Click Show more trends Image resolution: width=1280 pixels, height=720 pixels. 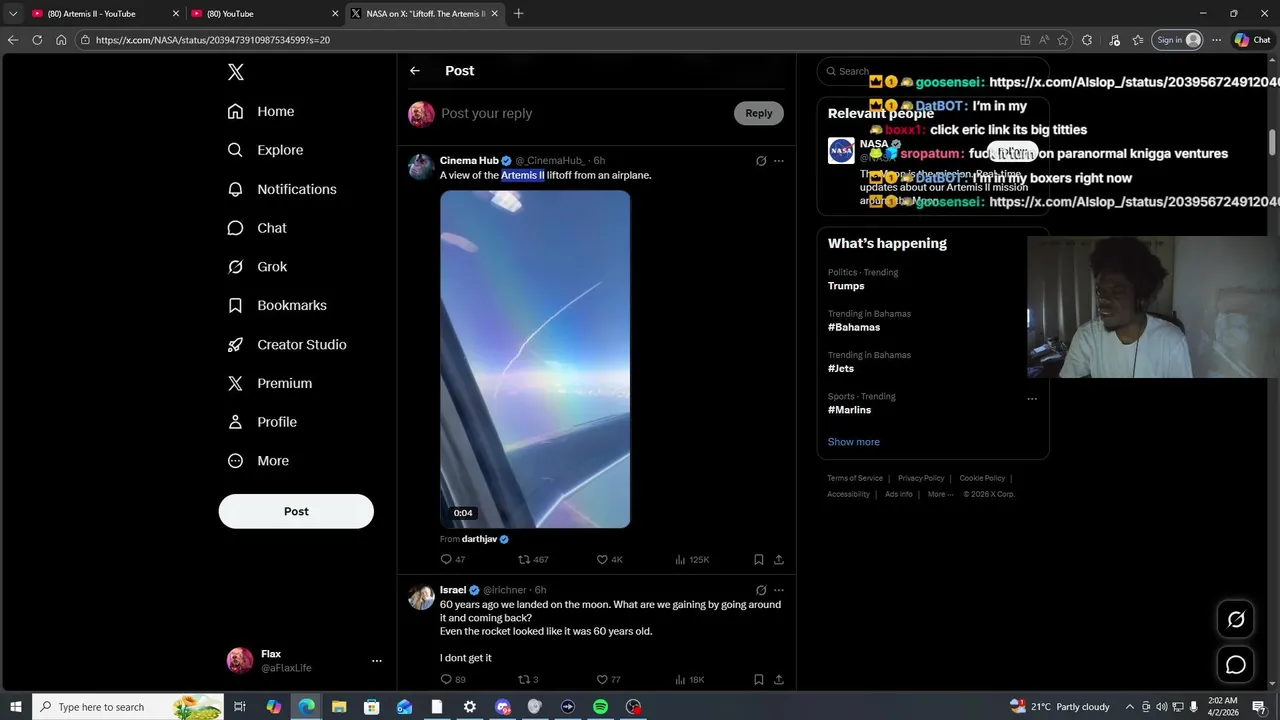[854, 442]
